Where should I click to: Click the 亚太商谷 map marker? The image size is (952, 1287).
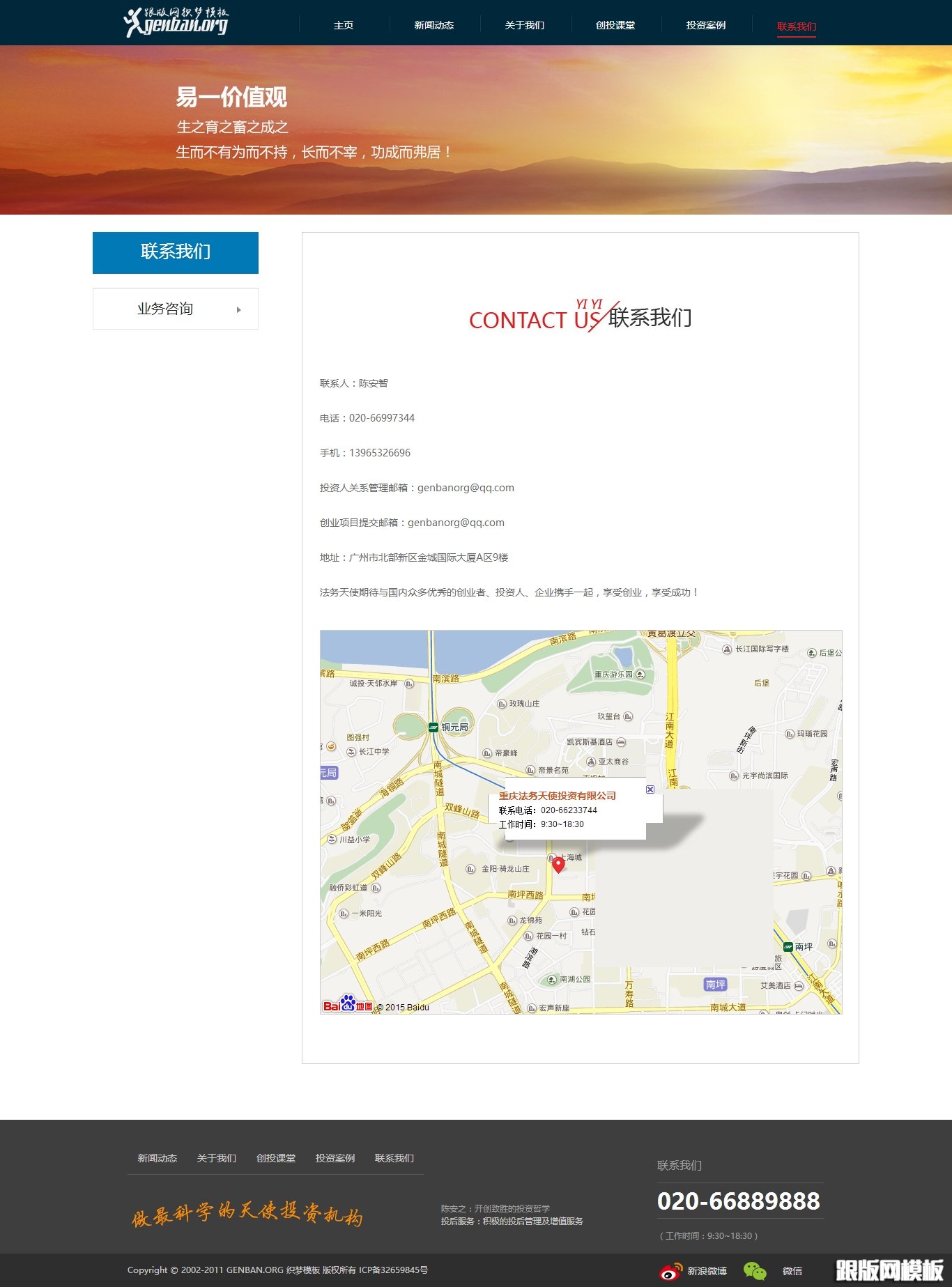point(591,762)
